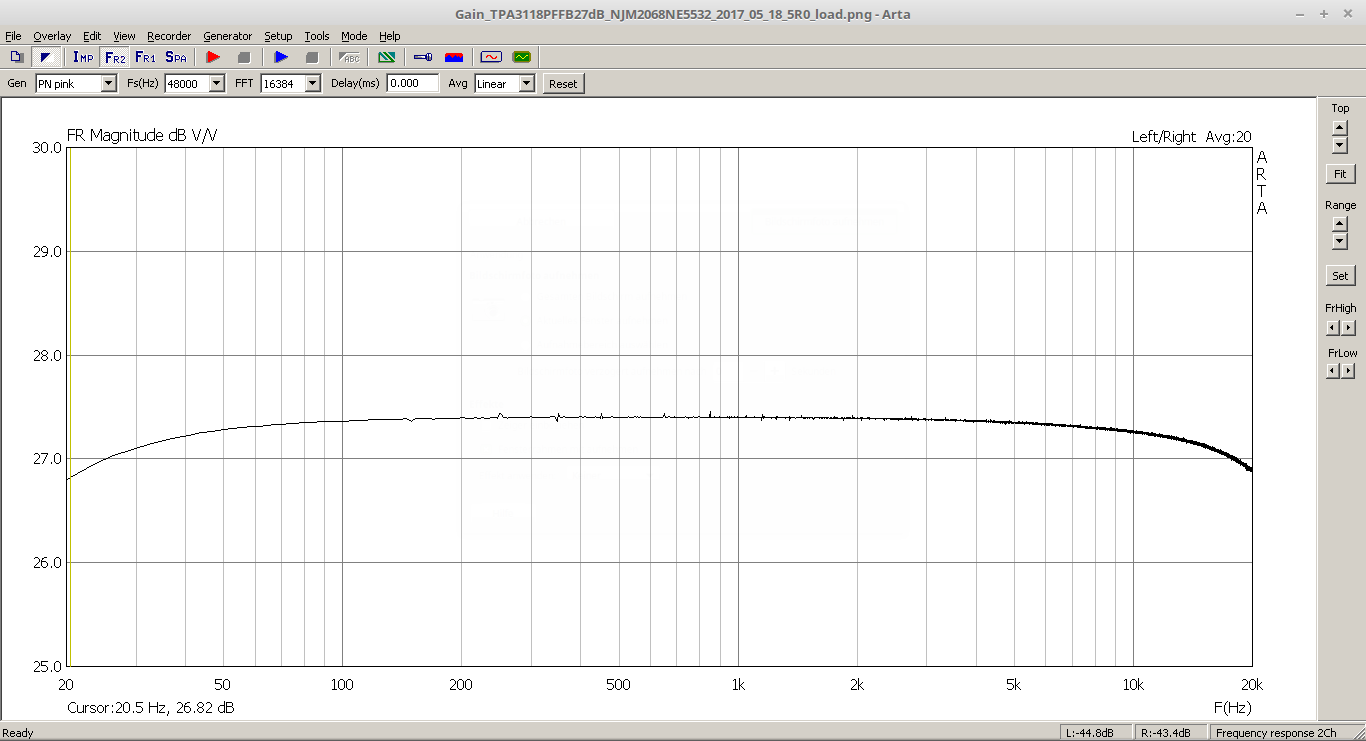
Task: Start the generator with blue play arrow
Action: (x=281, y=57)
